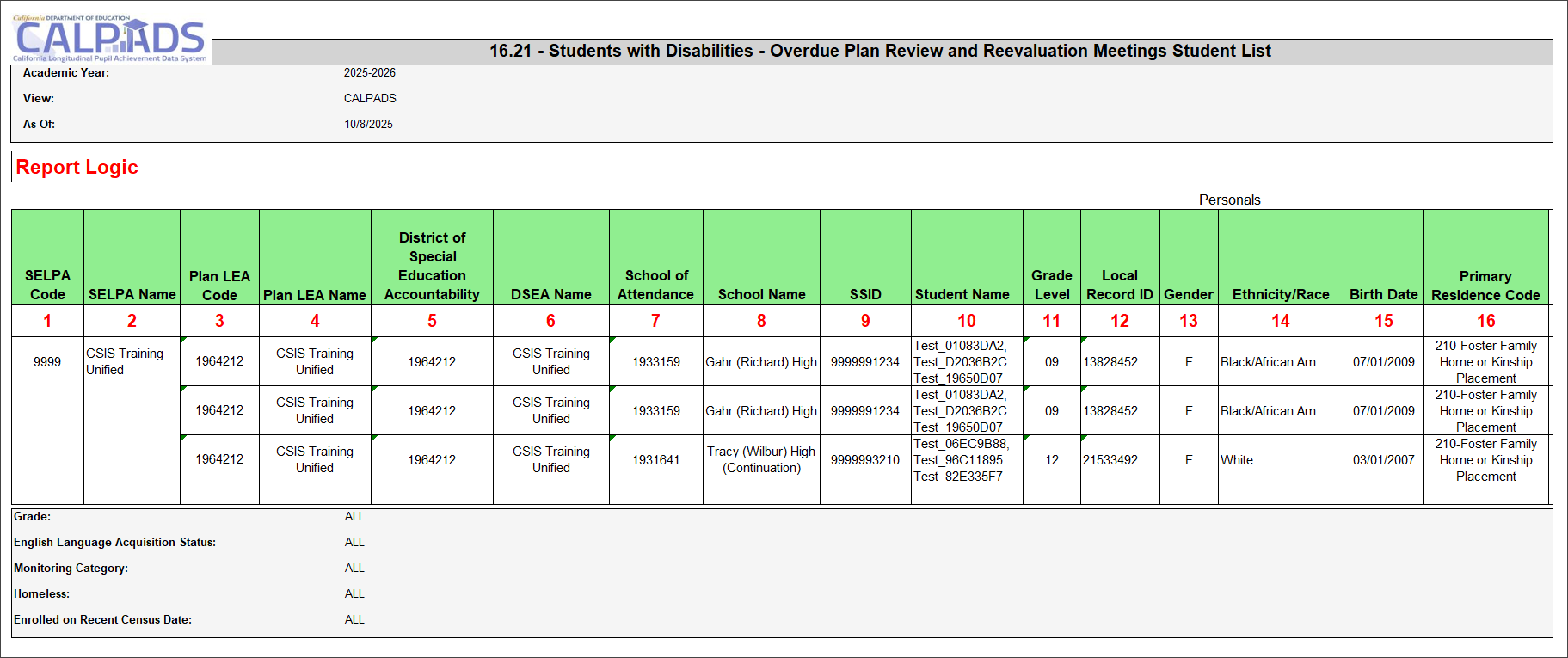Select ALL beside Enrolled on Recent Census Date
This screenshot has height=658, width=1568.
354,620
